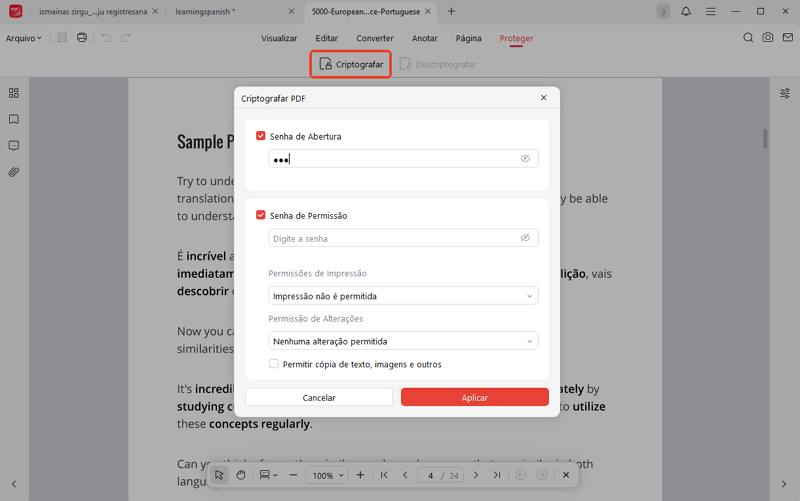This screenshot has width=800, height=501.
Task: Go to previous page arrow
Action: coord(405,475)
